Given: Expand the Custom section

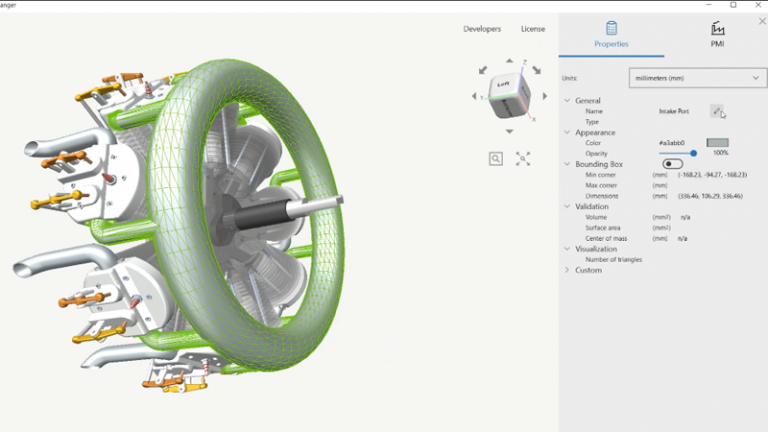Looking at the screenshot, I should [567, 270].
